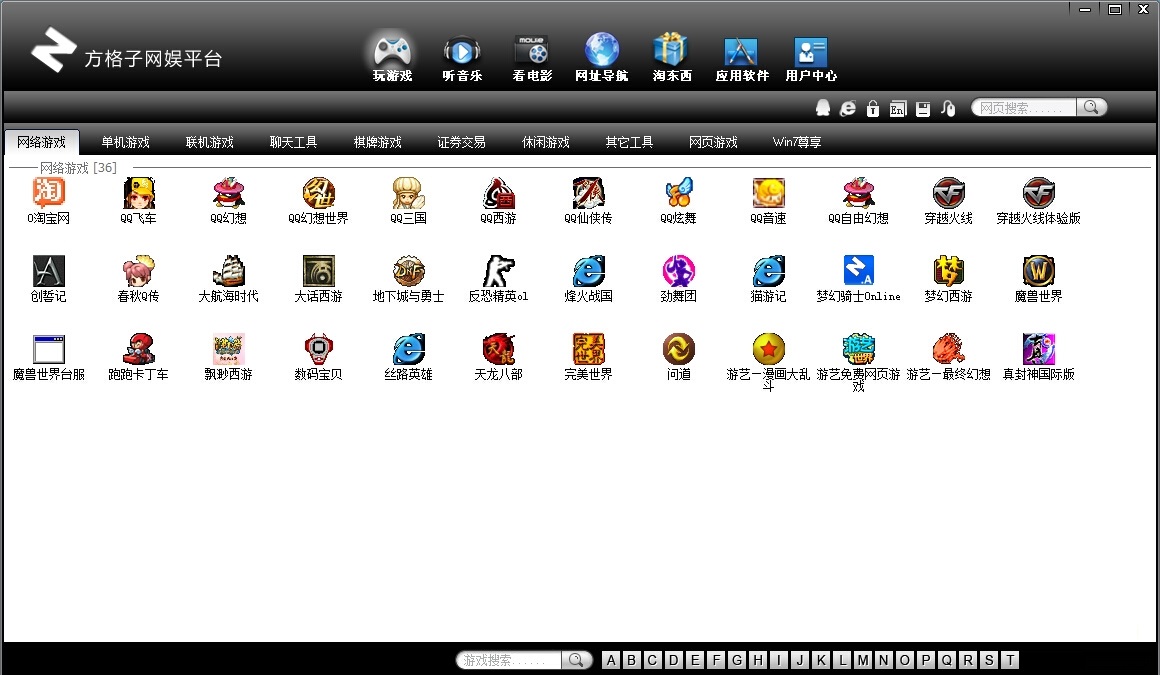Filter games by letter M

pyautogui.click(x=863, y=660)
